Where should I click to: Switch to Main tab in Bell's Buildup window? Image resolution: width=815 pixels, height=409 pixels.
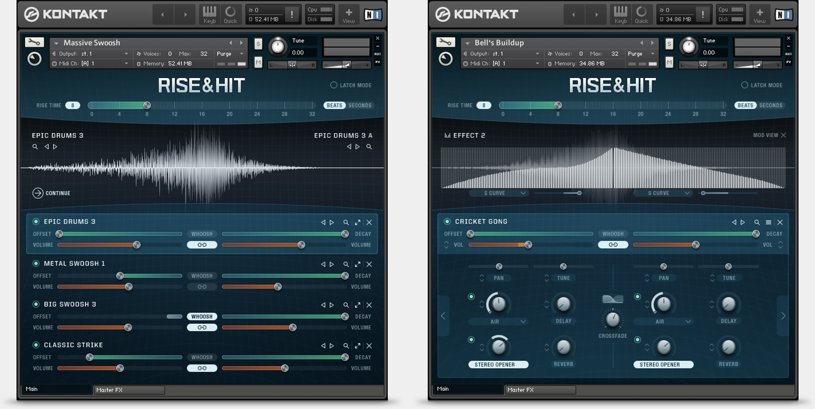tap(467, 389)
